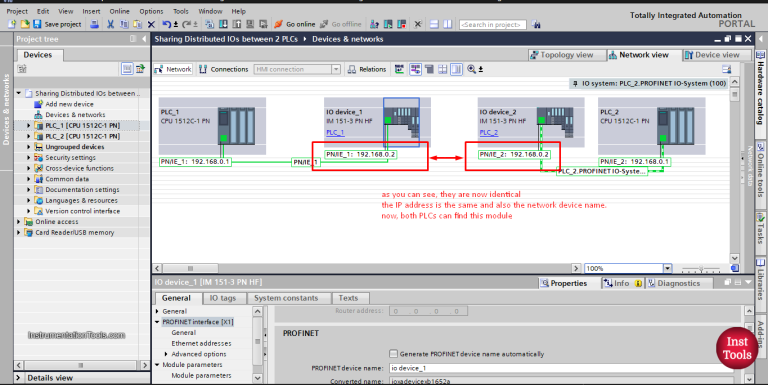Cut selection with the scissors icon
768x385 pixels.
click(111, 24)
